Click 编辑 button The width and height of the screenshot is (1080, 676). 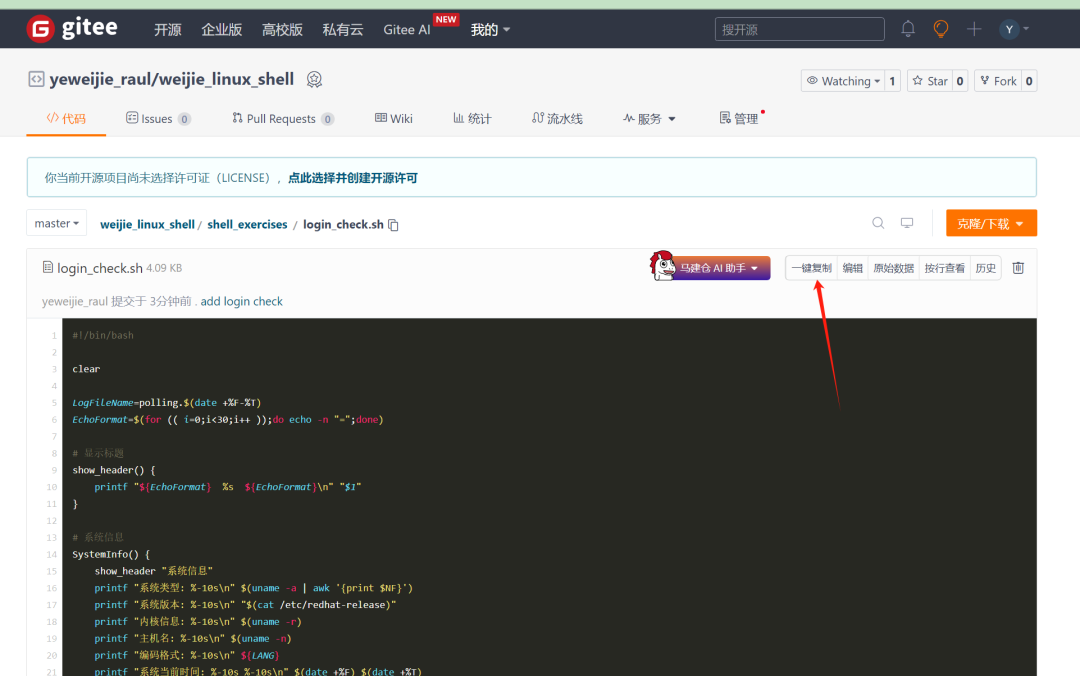[852, 268]
